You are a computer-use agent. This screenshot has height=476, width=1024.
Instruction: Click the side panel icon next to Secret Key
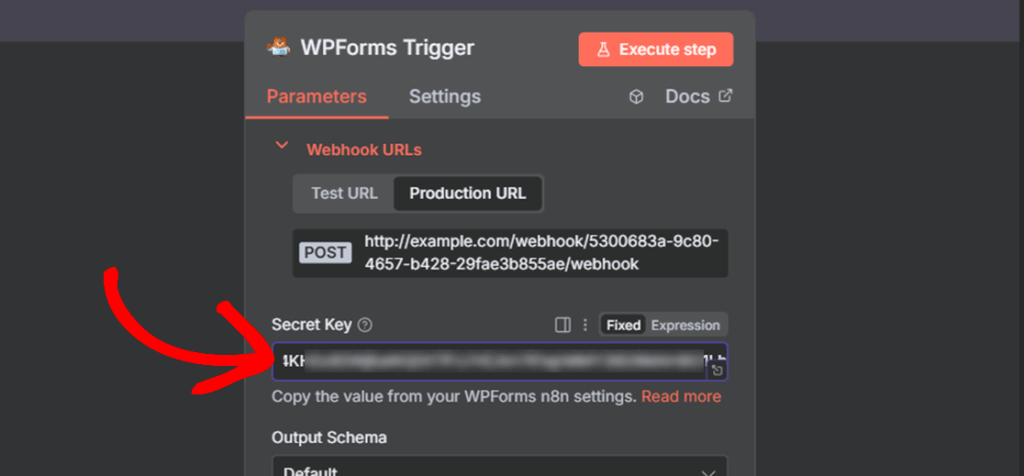tap(563, 325)
